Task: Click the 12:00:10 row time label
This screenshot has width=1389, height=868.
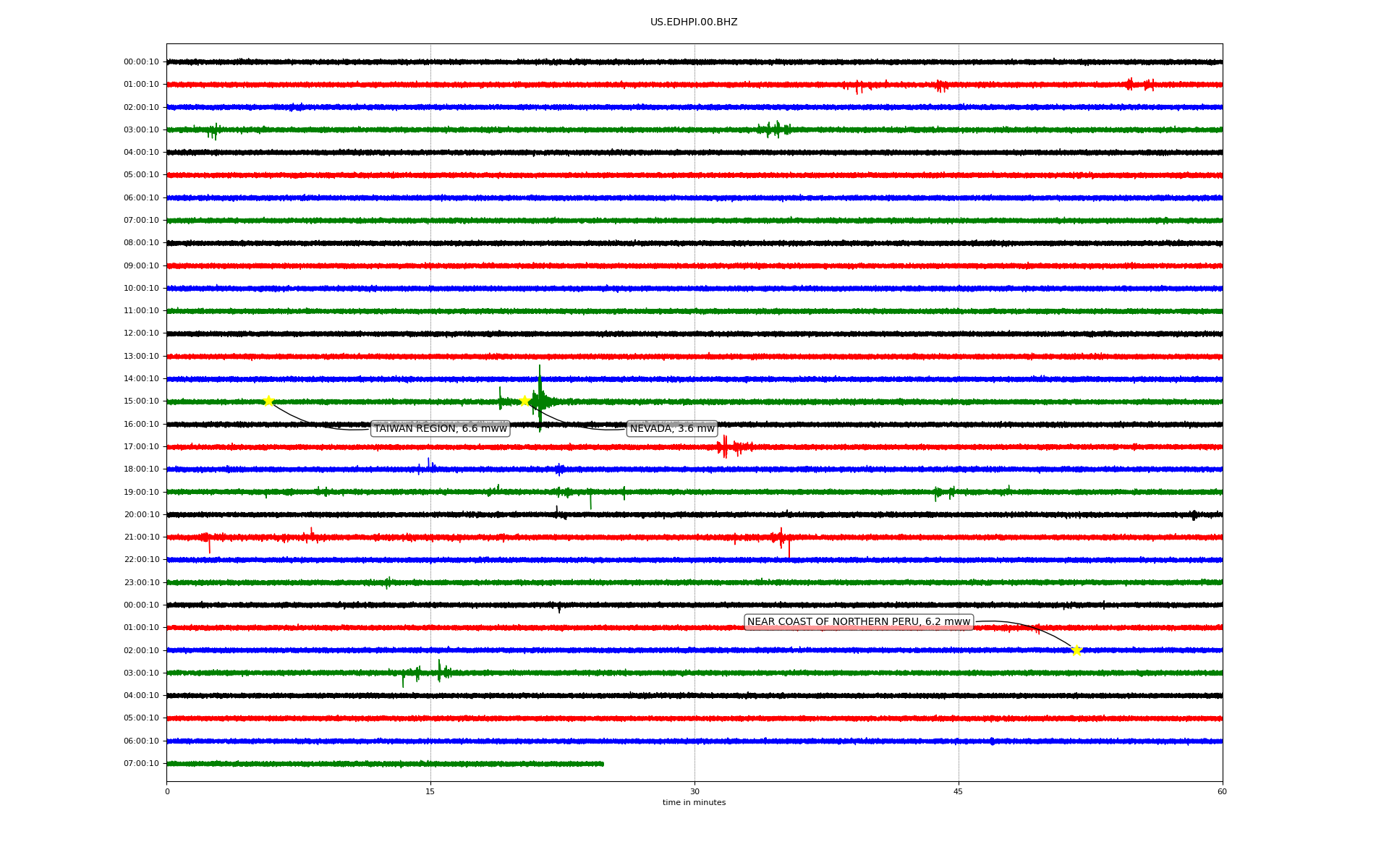Action: pyautogui.click(x=141, y=333)
